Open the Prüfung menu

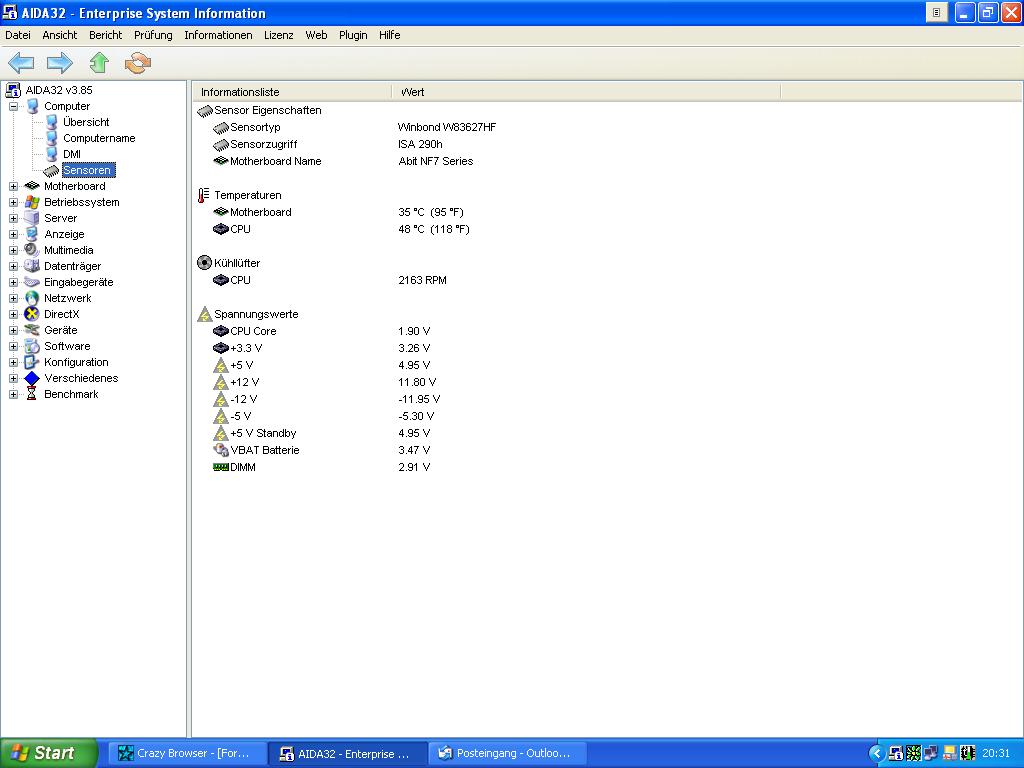click(x=153, y=35)
